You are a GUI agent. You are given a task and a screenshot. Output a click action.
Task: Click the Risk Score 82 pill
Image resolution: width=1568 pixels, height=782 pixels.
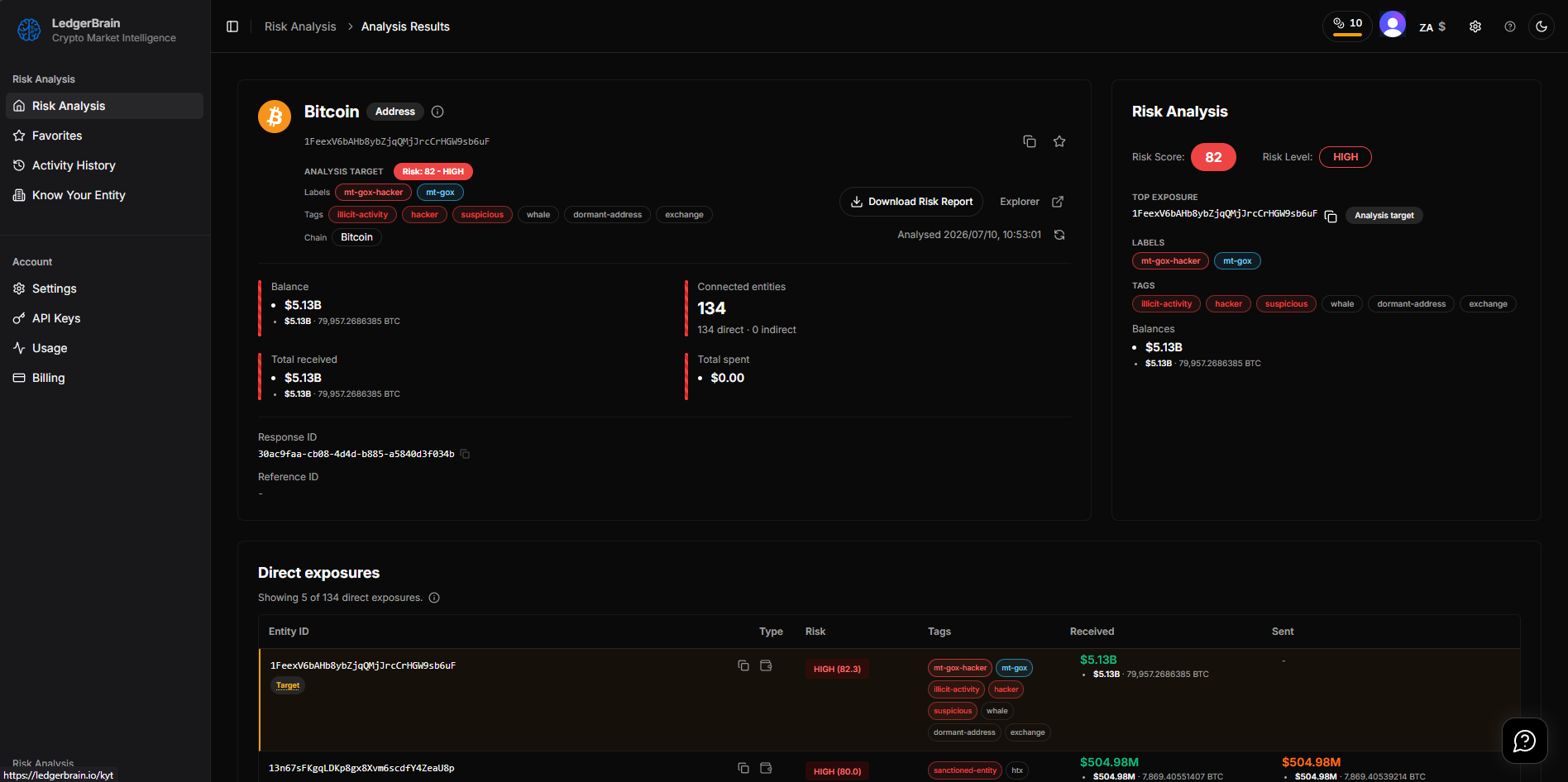coord(1213,157)
